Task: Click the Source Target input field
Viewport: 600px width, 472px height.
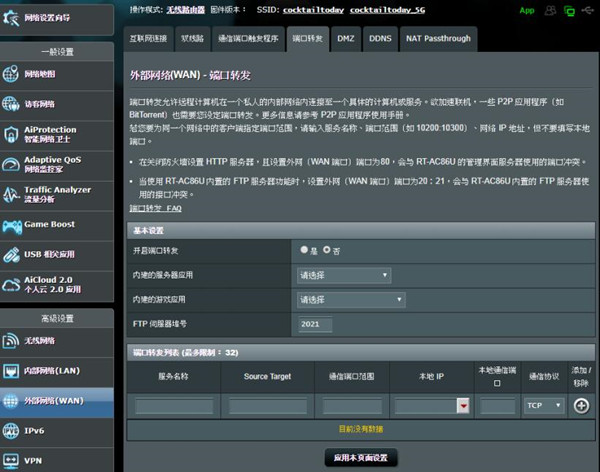Action: click(x=268, y=406)
